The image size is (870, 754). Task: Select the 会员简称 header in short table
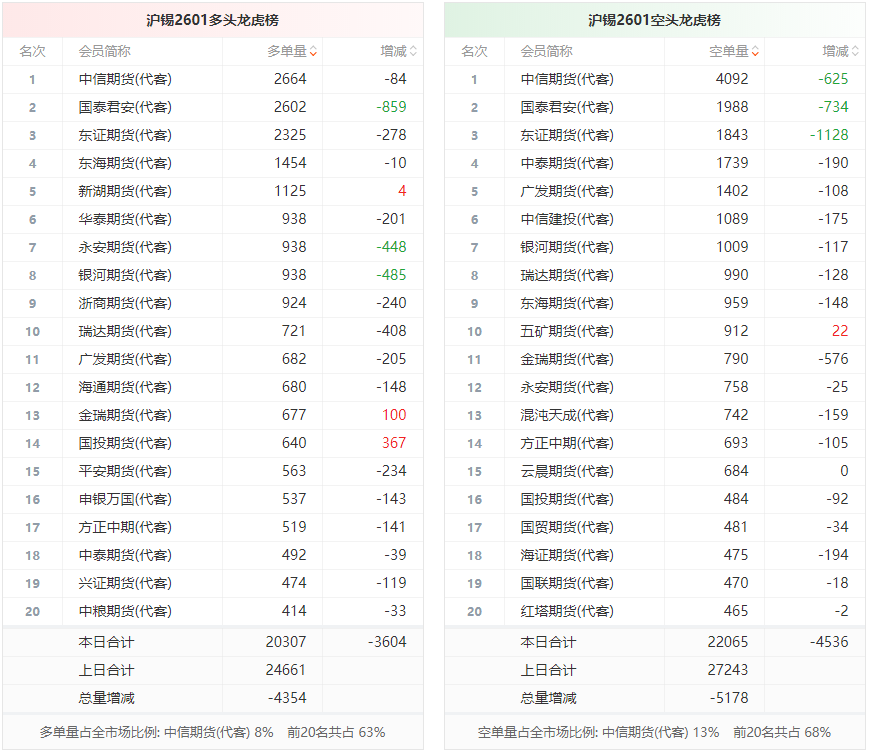click(x=547, y=52)
